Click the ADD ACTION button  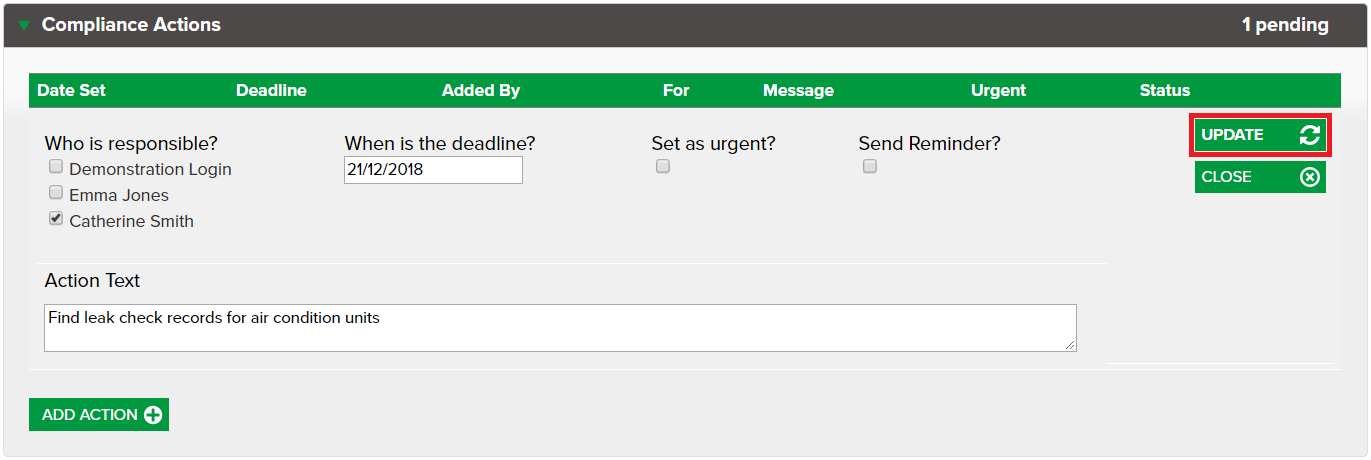coord(99,415)
